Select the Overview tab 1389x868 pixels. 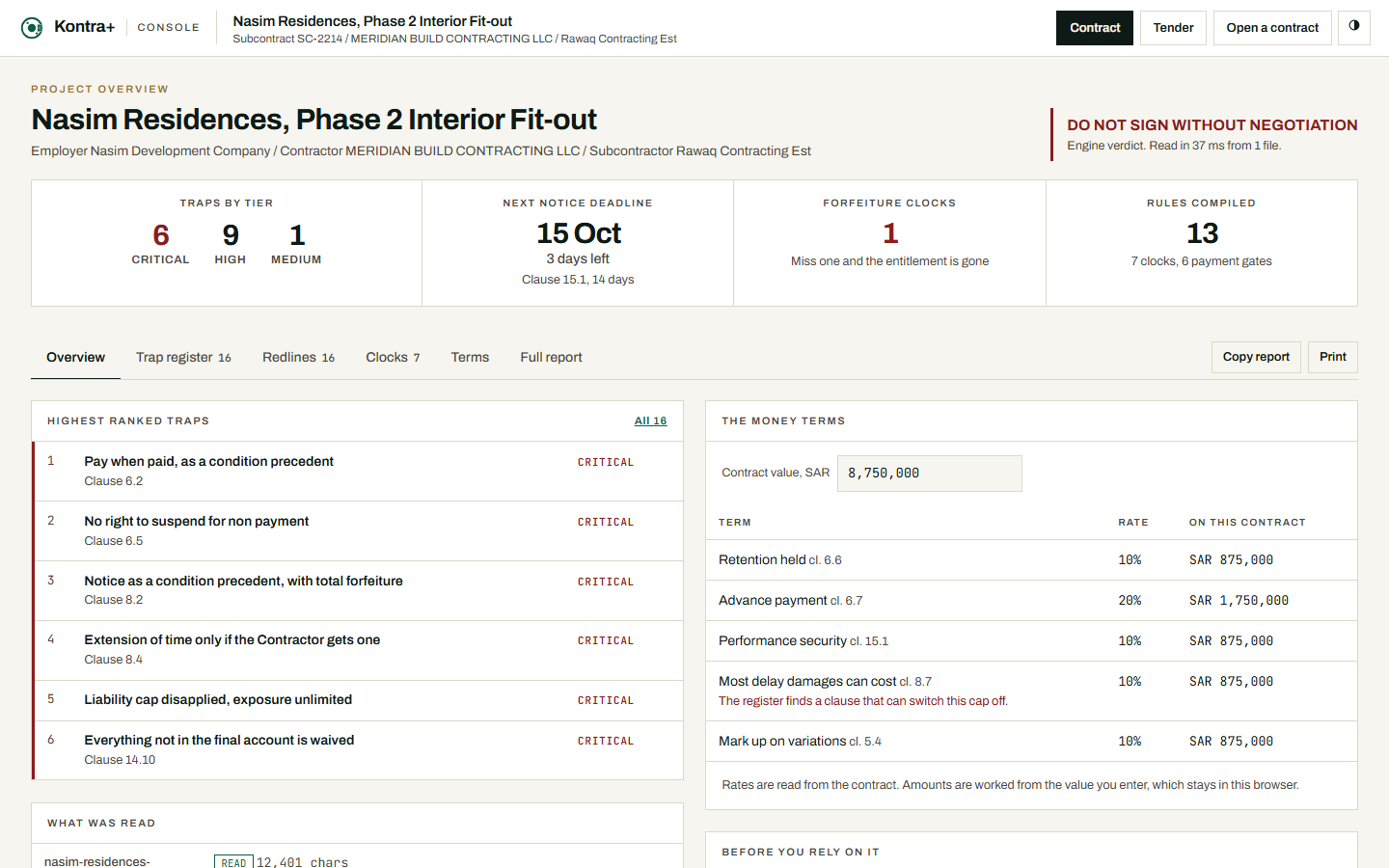(x=75, y=358)
